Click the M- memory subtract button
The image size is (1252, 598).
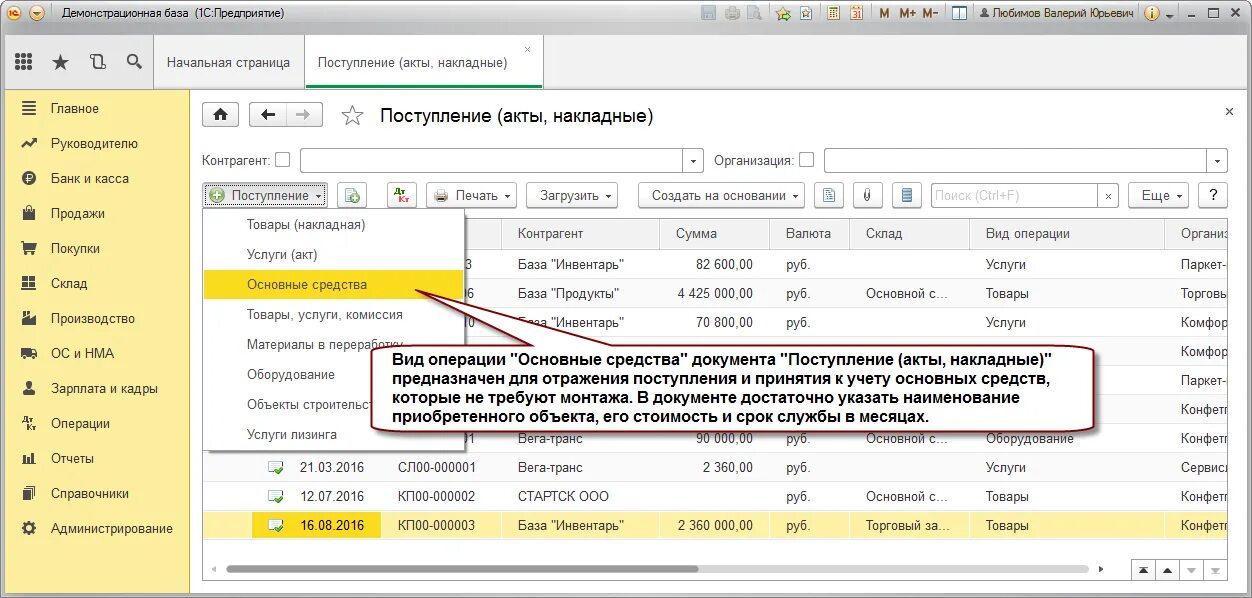pos(930,13)
